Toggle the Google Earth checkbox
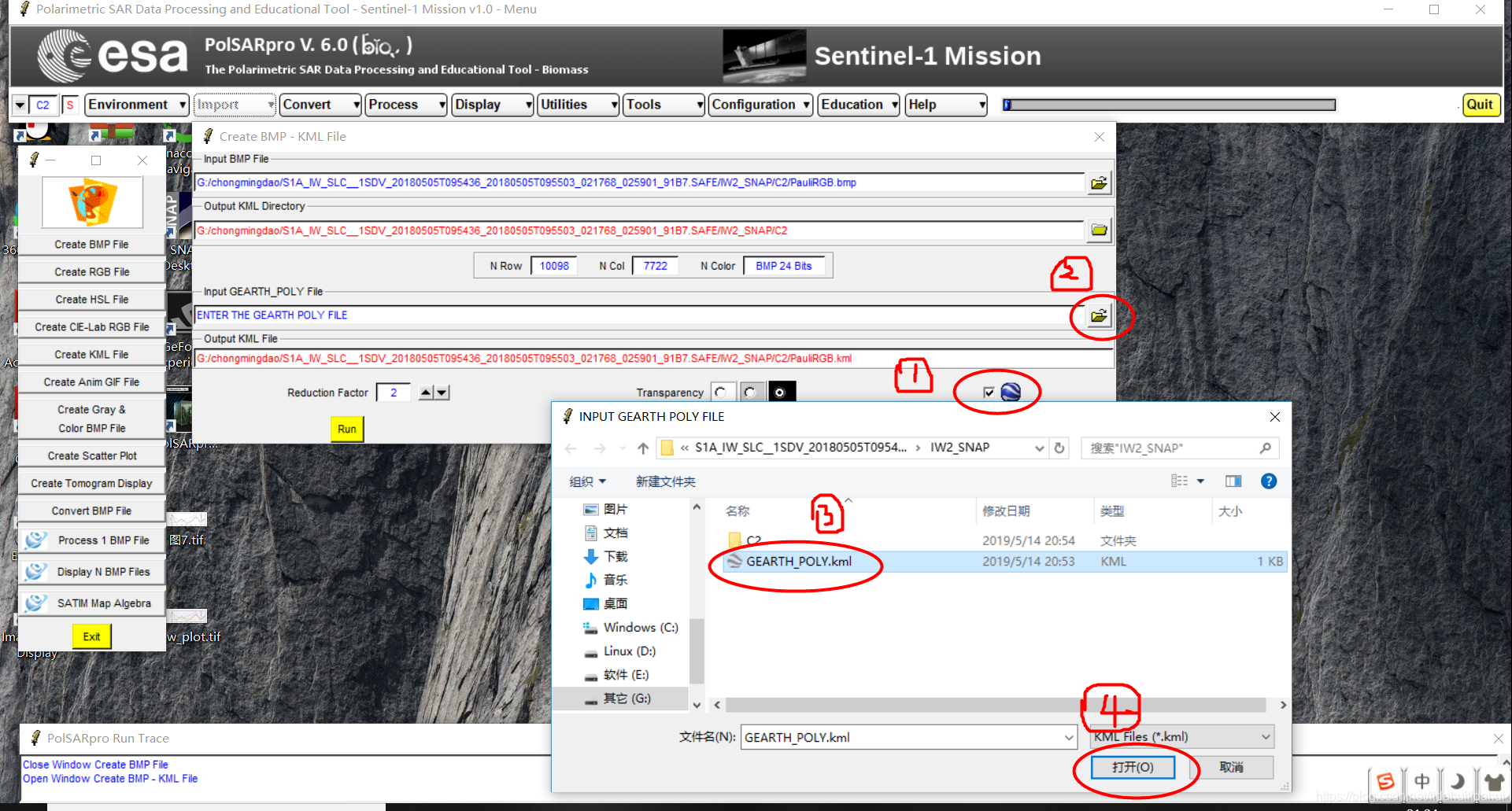 [989, 393]
